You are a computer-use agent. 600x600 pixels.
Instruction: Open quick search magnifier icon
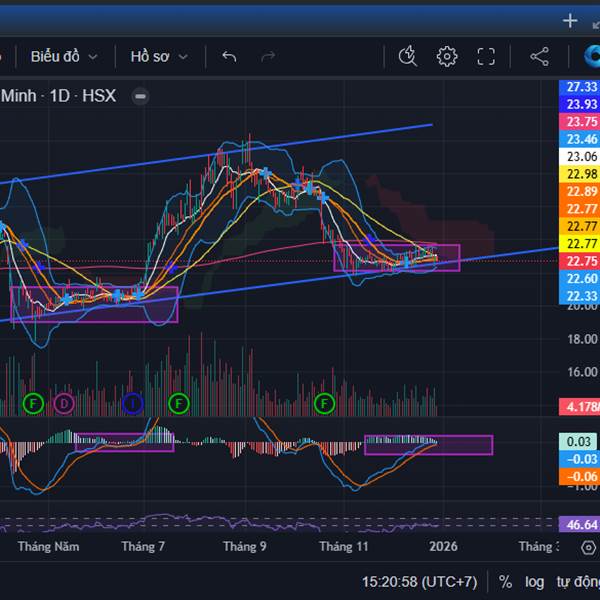[x=407, y=56]
